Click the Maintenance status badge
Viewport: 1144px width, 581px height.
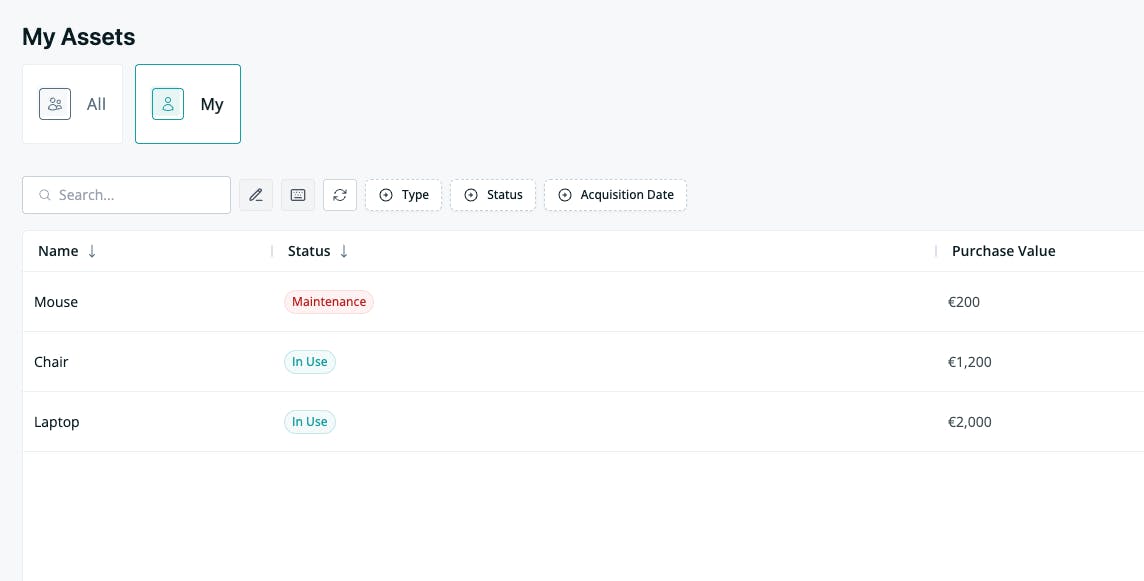pos(329,301)
